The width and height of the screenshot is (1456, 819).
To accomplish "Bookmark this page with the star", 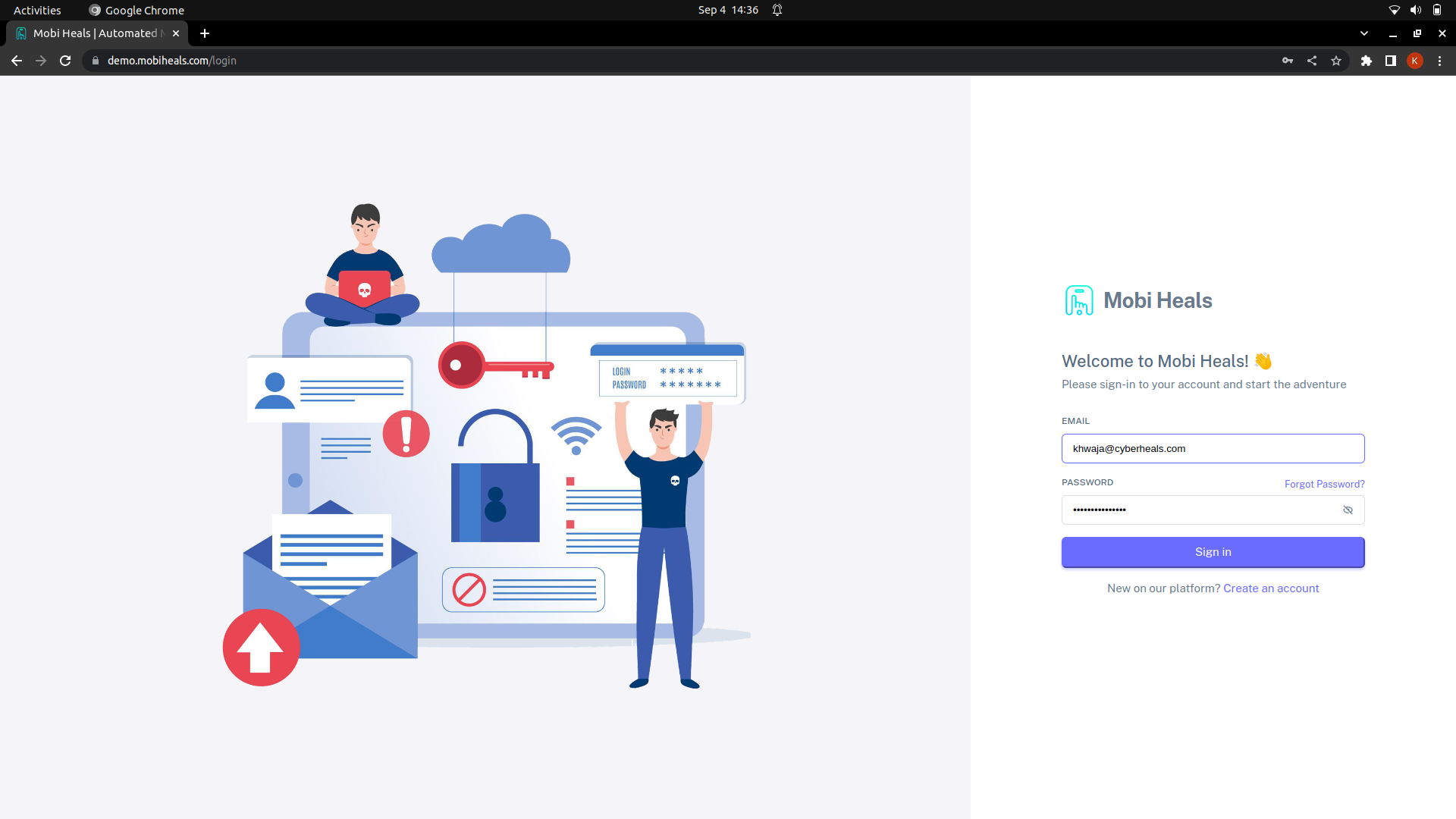I will tap(1336, 61).
